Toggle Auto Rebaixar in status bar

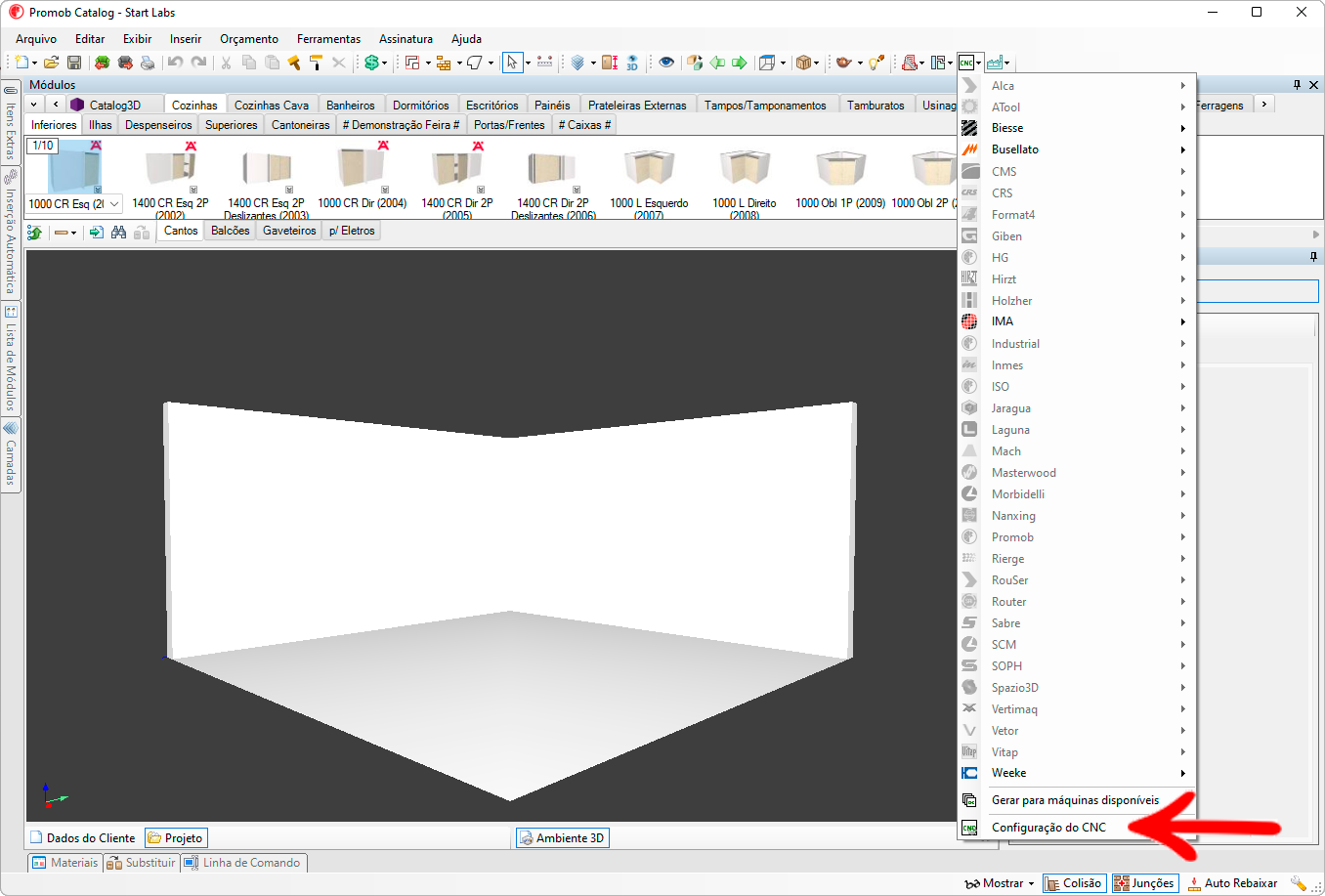[x=1232, y=883]
